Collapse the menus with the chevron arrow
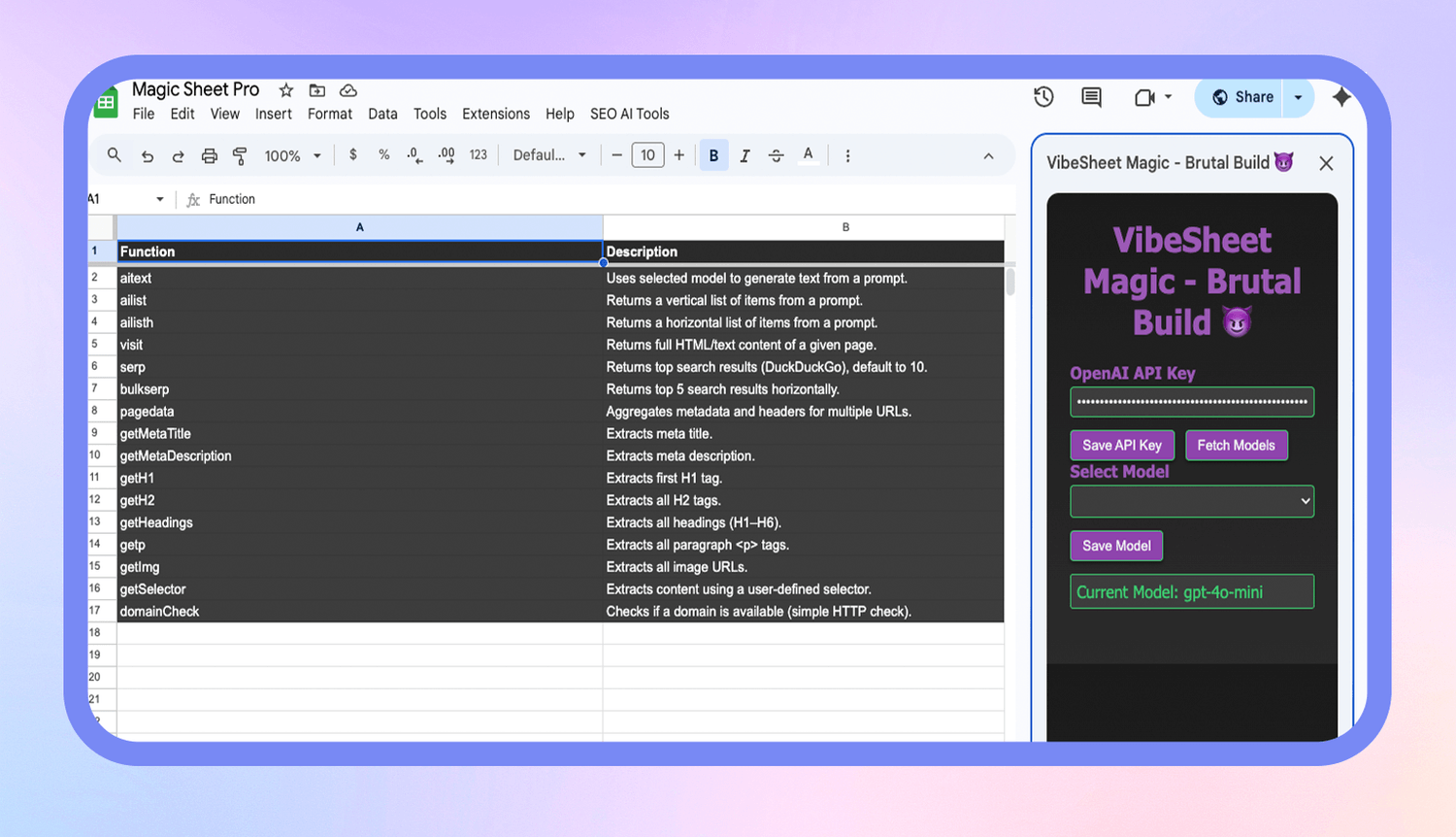 pyautogui.click(x=988, y=156)
